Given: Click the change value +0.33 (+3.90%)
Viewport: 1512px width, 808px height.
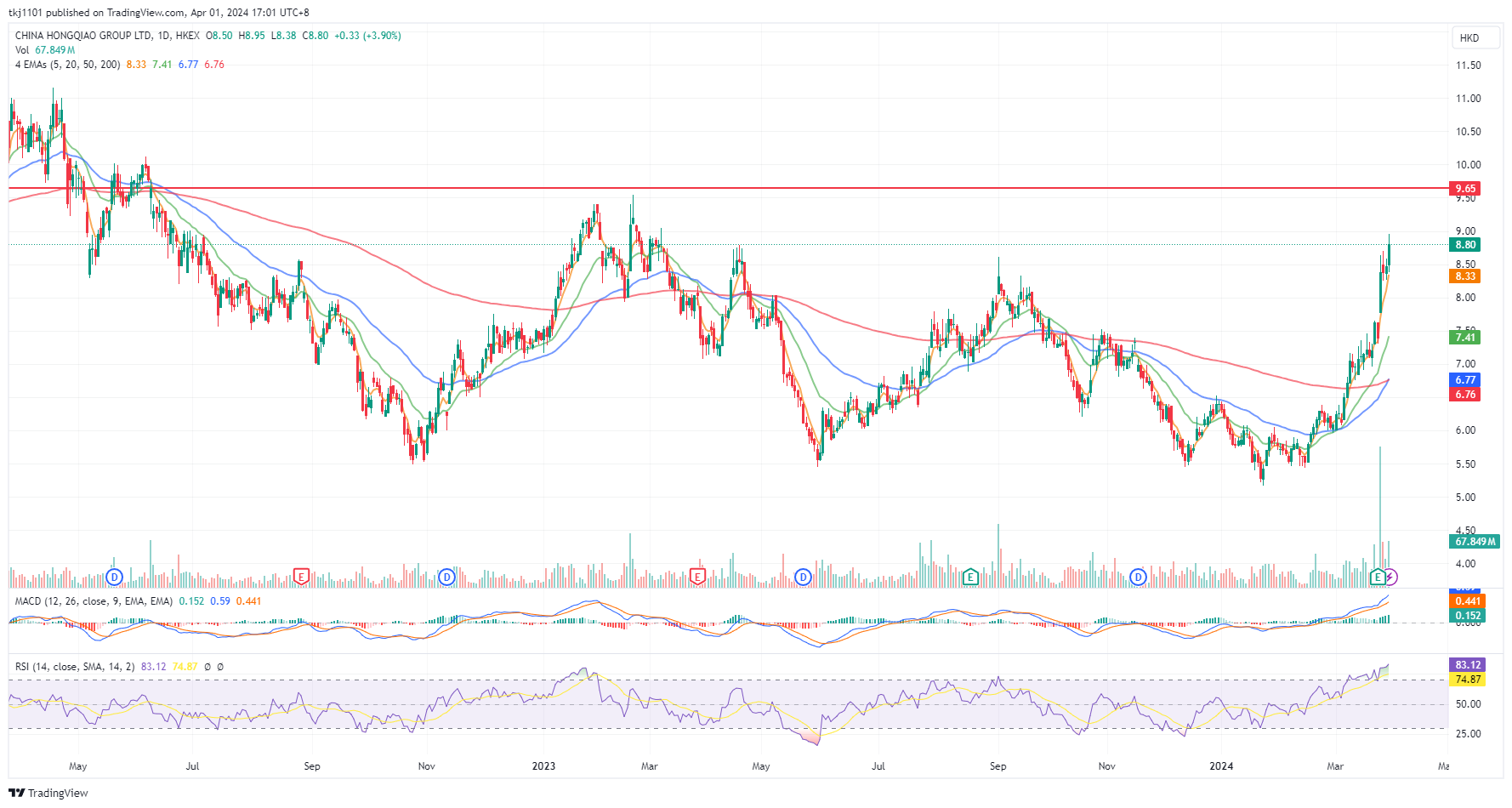Looking at the screenshot, I should tap(367, 36).
